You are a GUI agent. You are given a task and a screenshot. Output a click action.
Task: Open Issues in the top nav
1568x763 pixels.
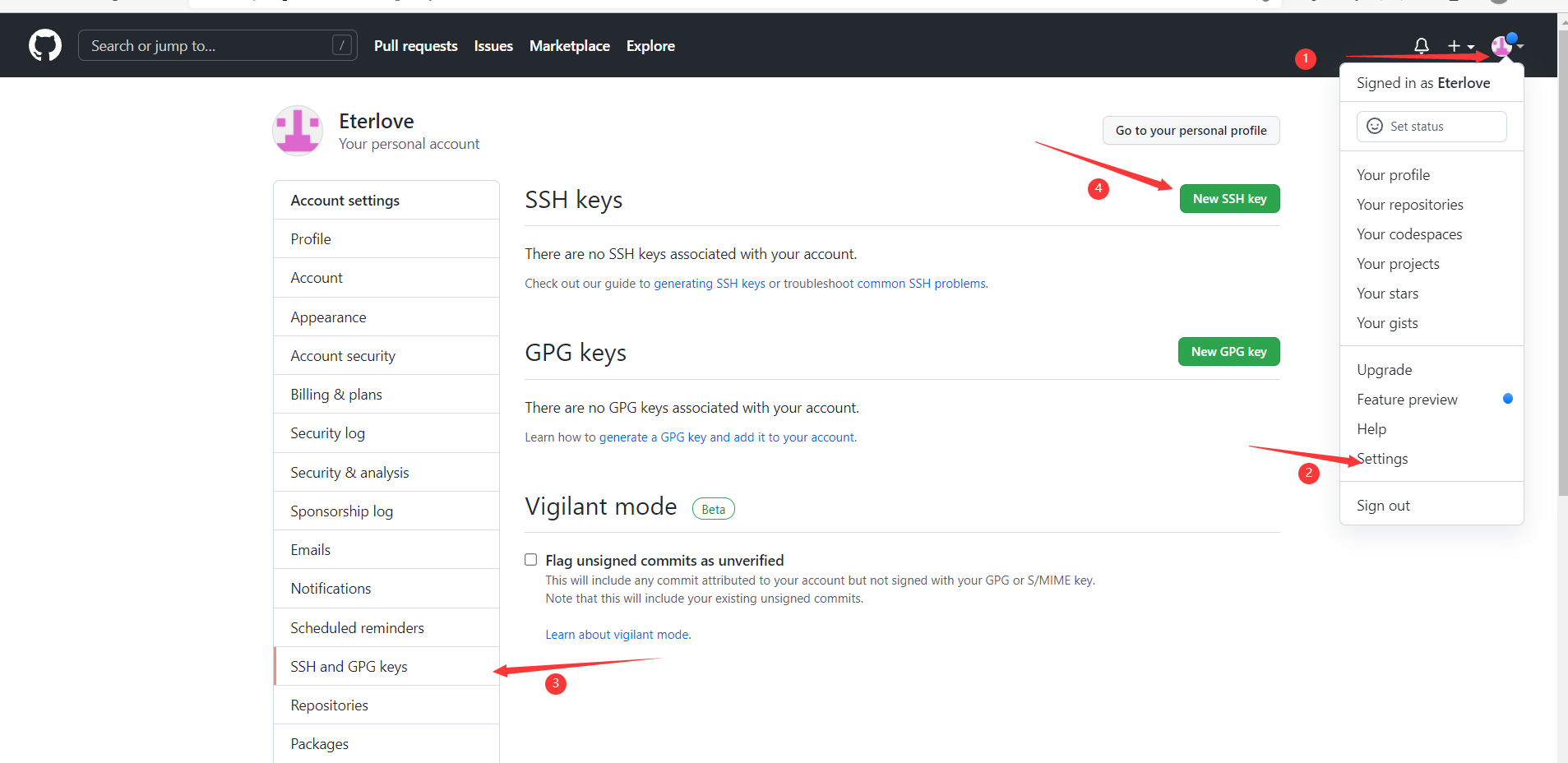pyautogui.click(x=493, y=46)
